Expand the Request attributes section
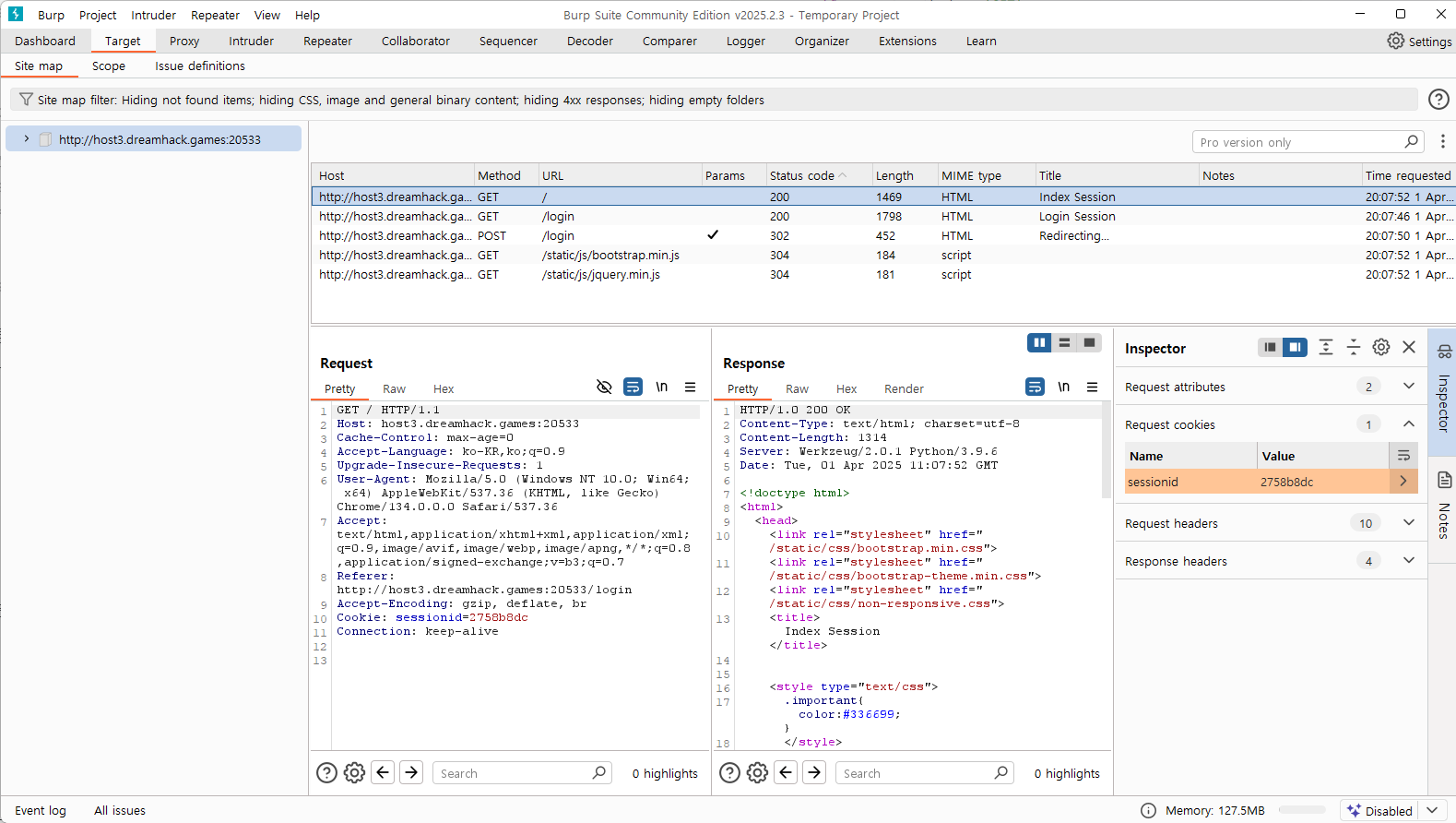The image size is (1456, 823). (1408, 387)
